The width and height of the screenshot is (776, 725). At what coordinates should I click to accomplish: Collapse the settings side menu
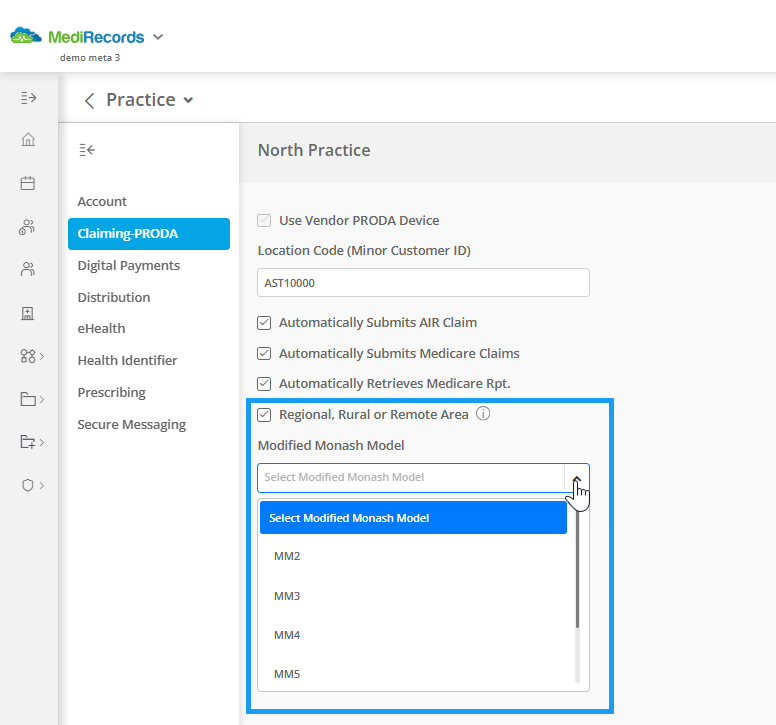87,149
